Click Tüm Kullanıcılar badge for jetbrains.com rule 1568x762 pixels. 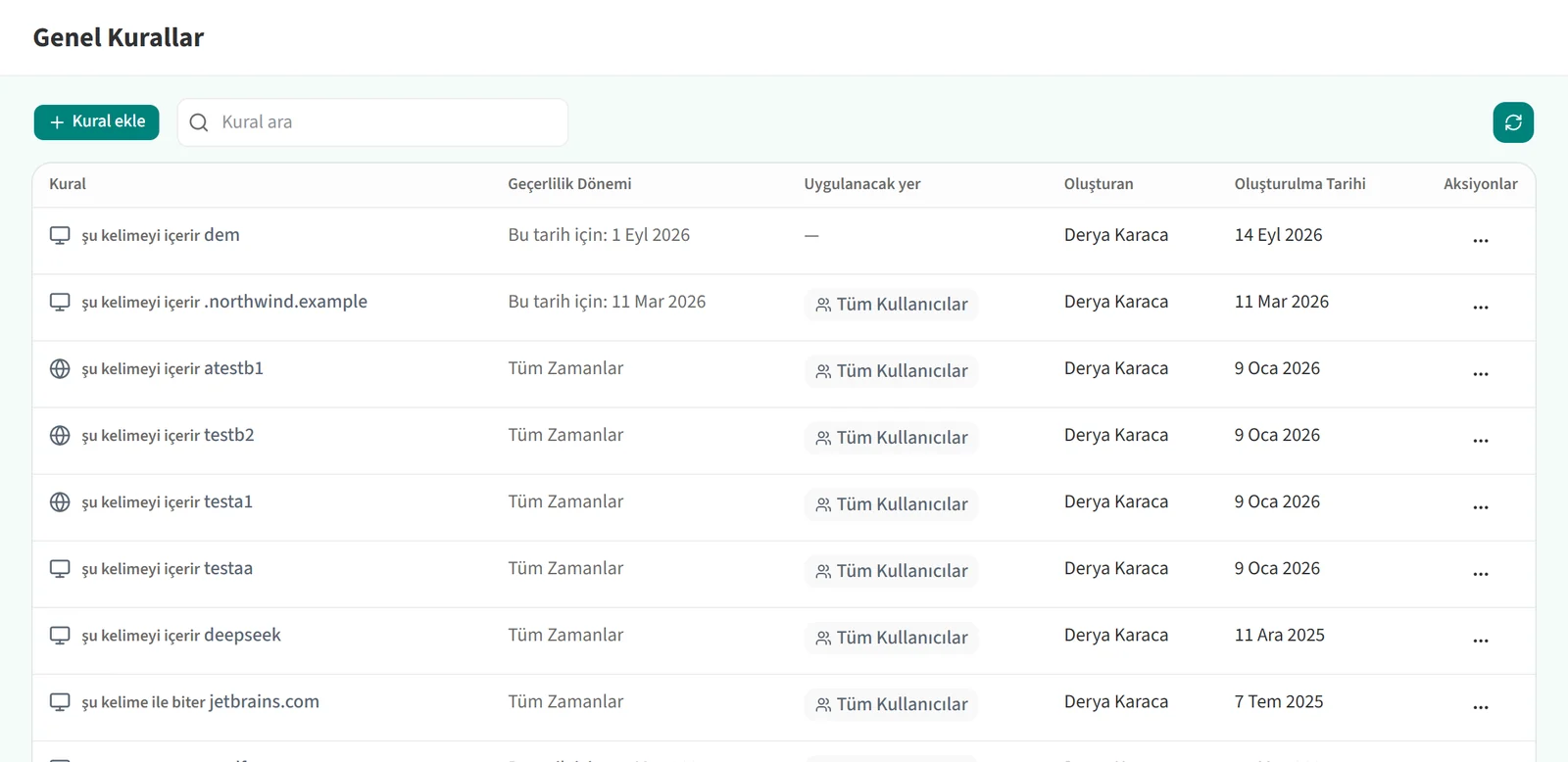[891, 704]
